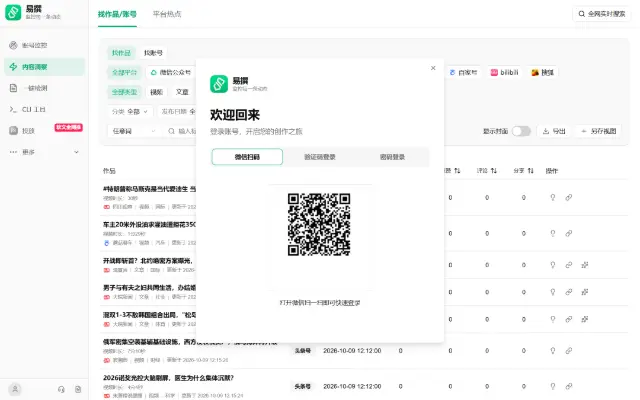Select the 找作品 segment
This screenshot has width=640, height=400.
(121, 53)
